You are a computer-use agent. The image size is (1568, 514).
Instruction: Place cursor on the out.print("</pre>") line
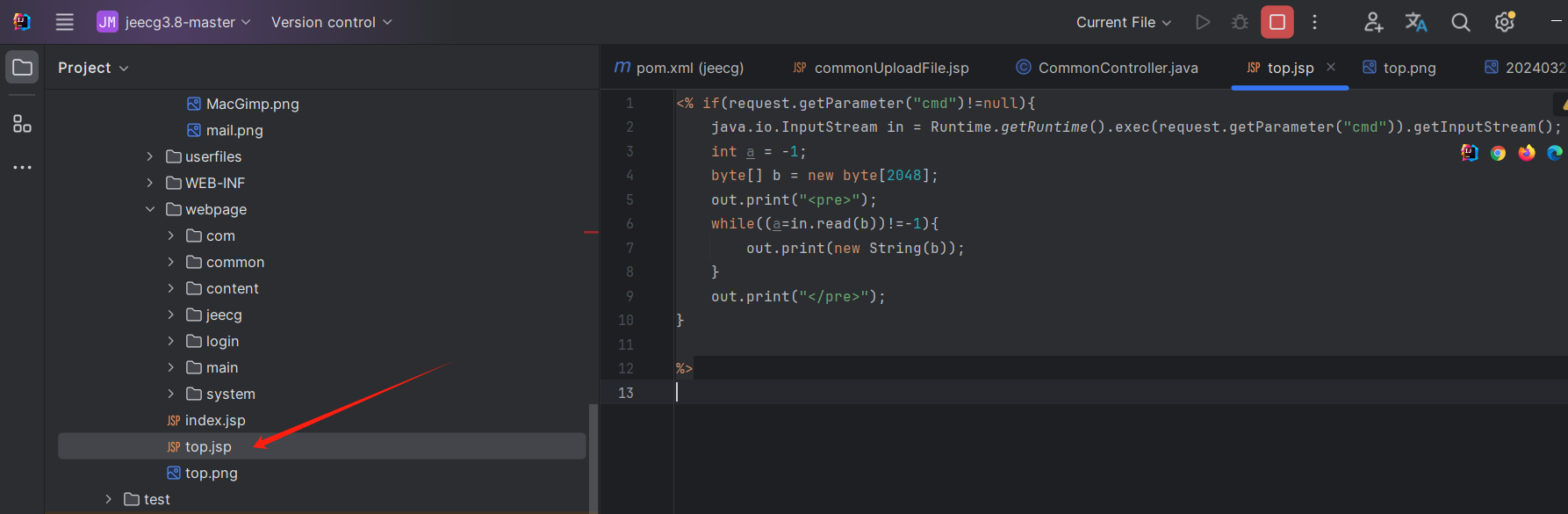coord(798,297)
